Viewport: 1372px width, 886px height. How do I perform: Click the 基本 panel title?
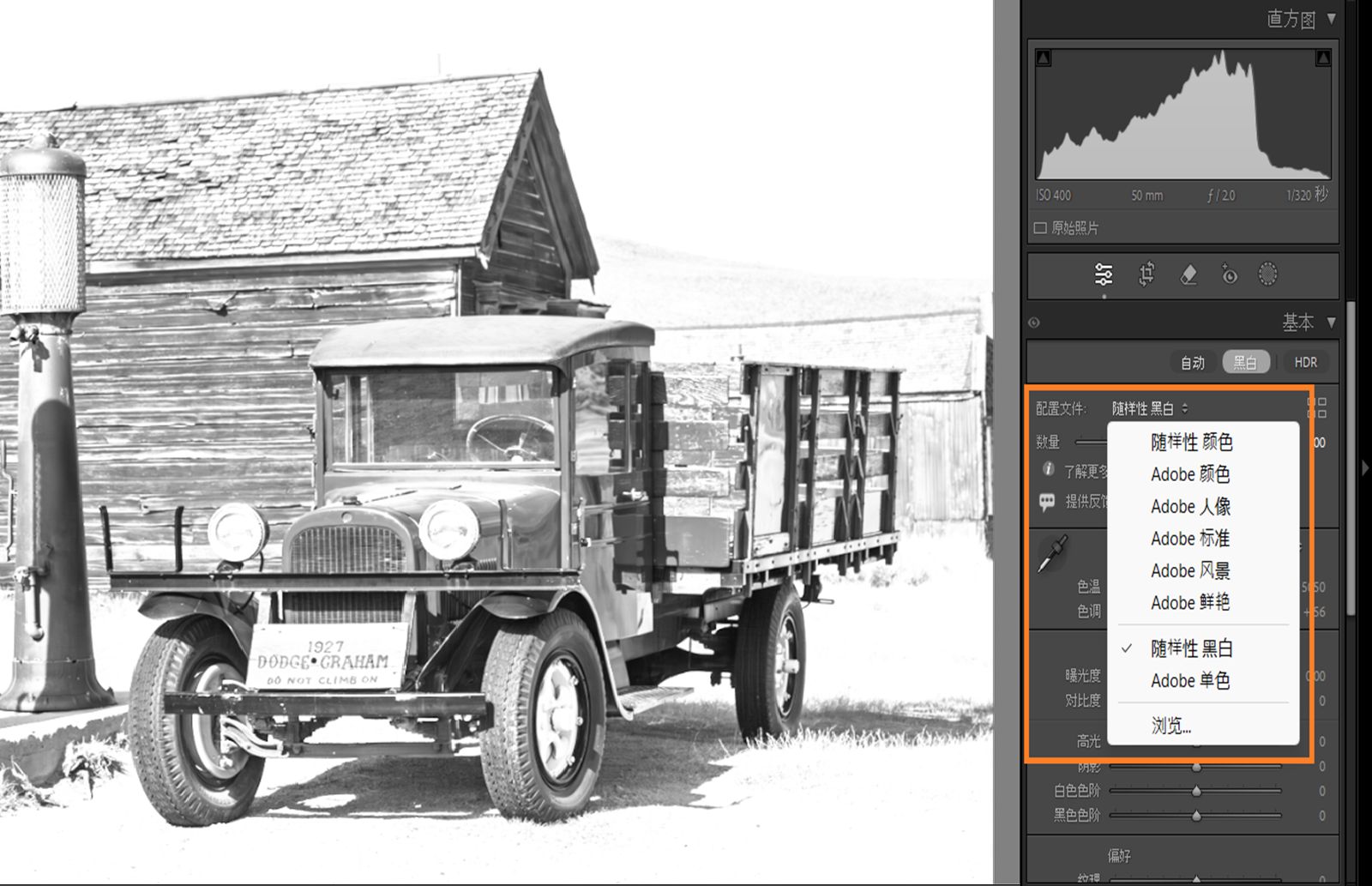pyautogui.click(x=1297, y=322)
